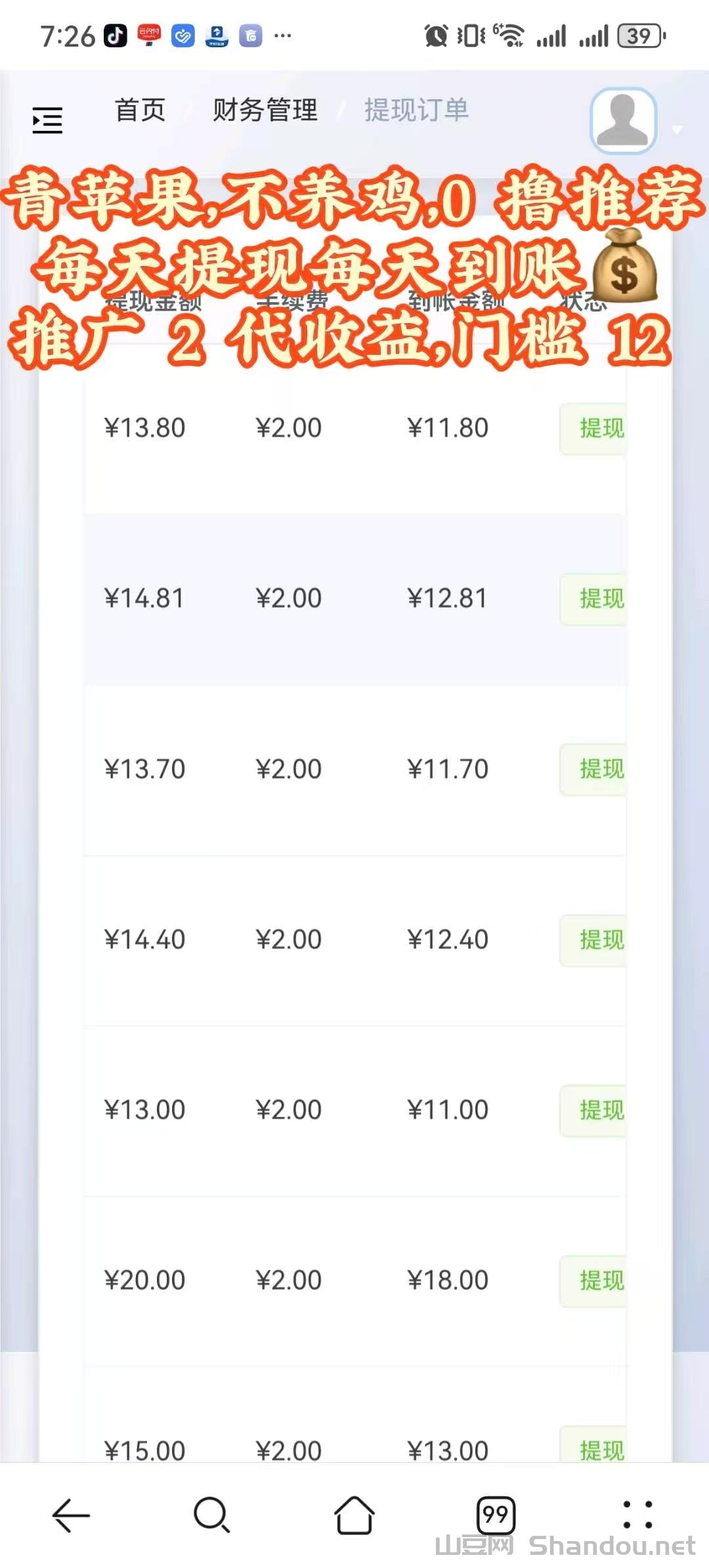Image resolution: width=709 pixels, height=1568 pixels.
Task: Open the 99 tabs switcher
Action: 496,1515
